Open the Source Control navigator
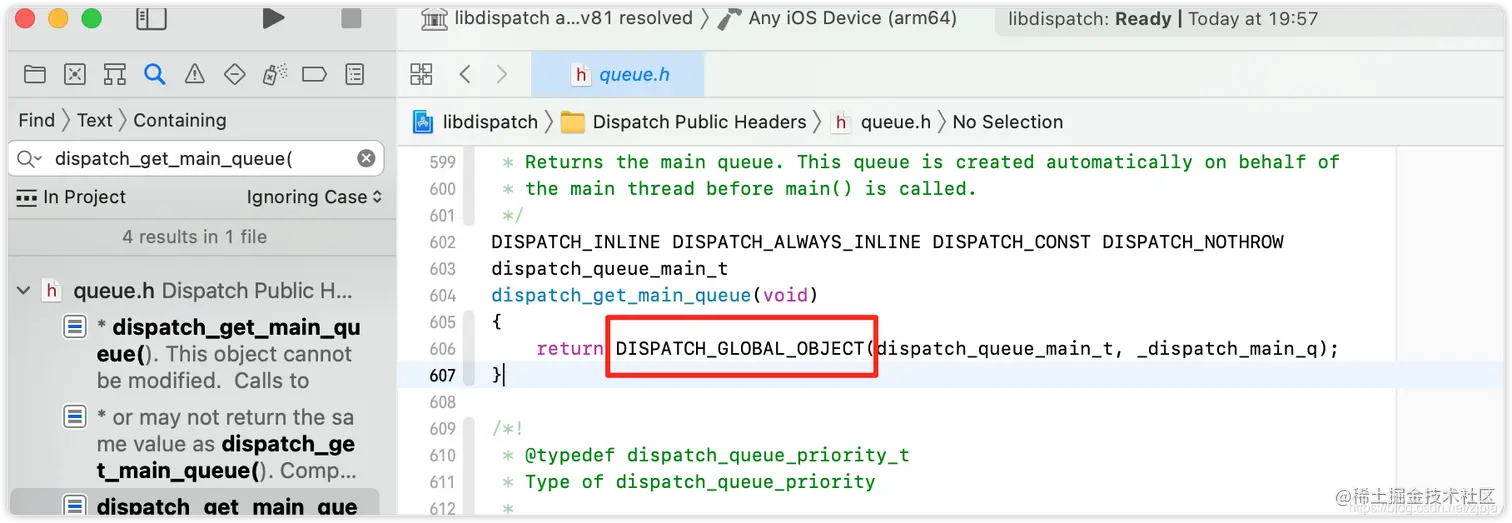Viewport: 1512px width, 523px height. (75, 74)
